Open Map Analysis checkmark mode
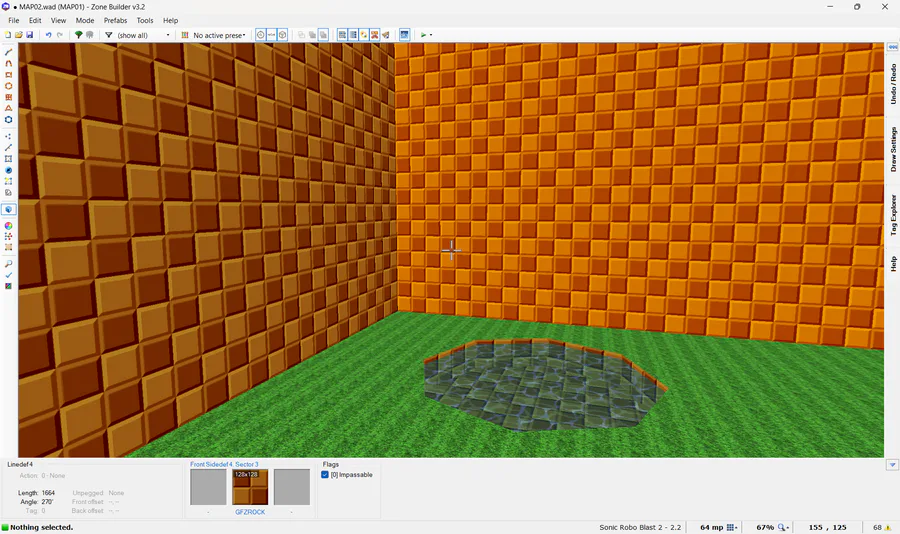Viewport: 900px width, 534px height. pyautogui.click(x=8, y=275)
